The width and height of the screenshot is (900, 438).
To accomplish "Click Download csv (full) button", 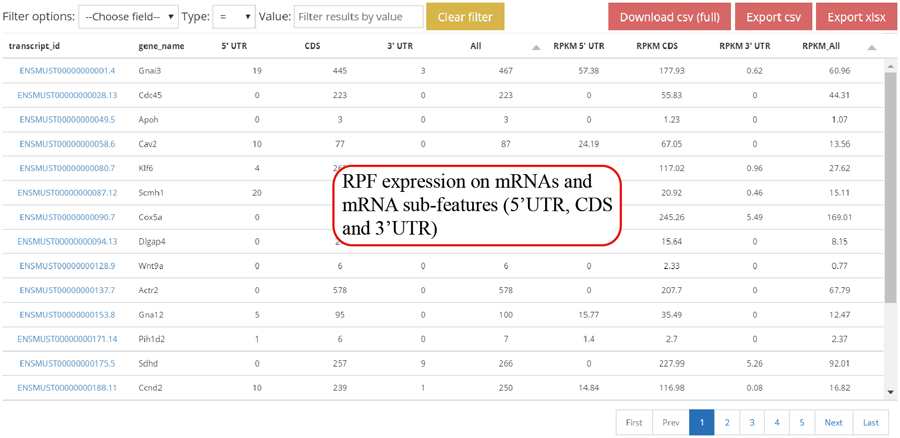I will coord(669,17).
